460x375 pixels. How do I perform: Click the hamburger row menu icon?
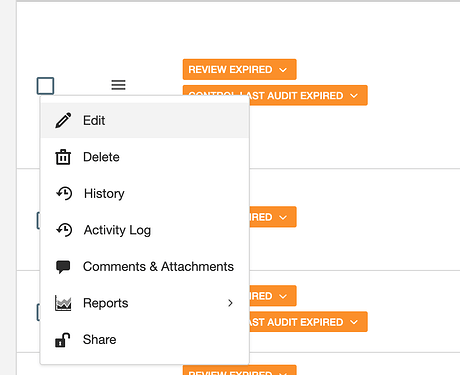pyautogui.click(x=118, y=85)
